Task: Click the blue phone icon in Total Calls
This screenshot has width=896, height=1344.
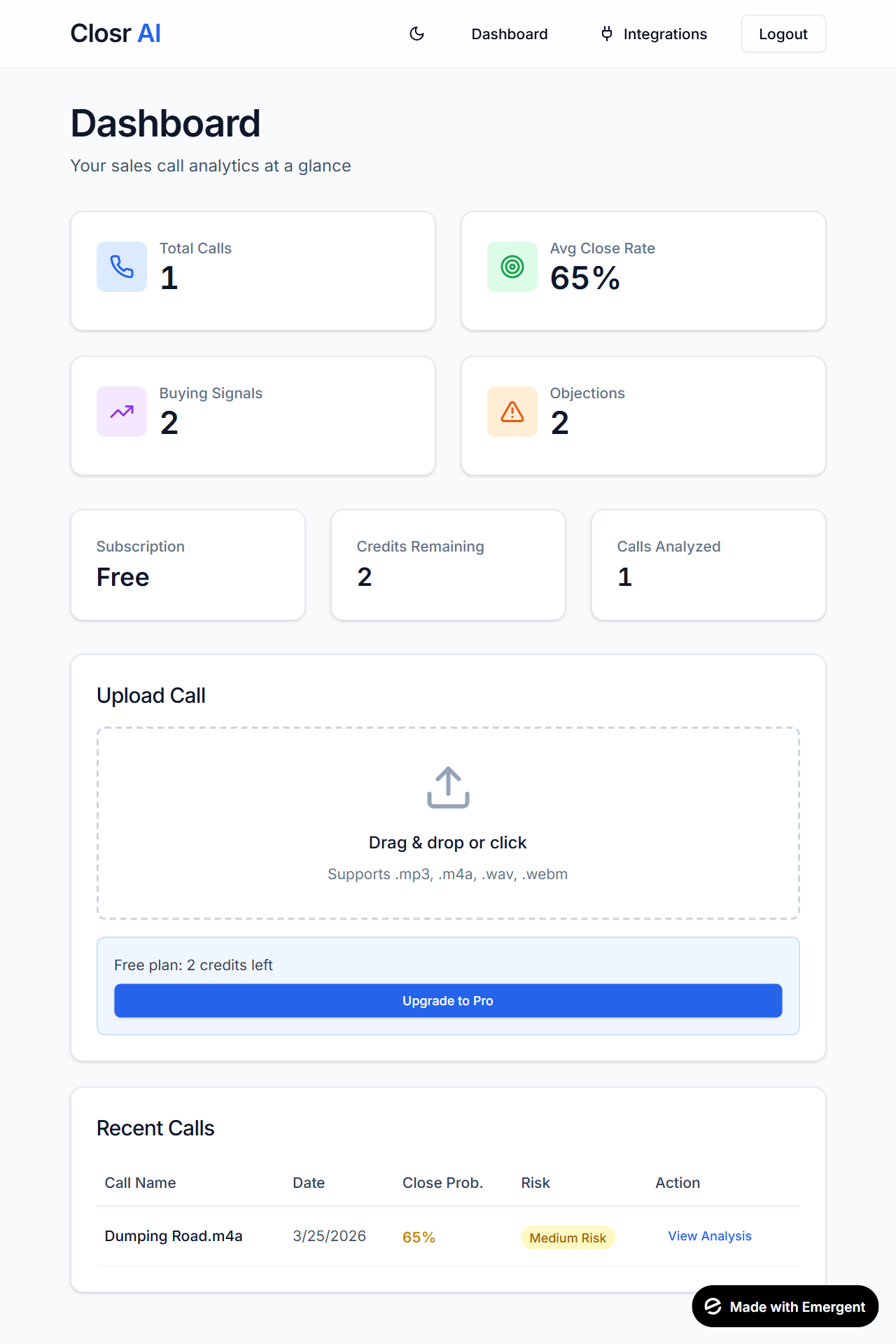Action: coord(122,267)
